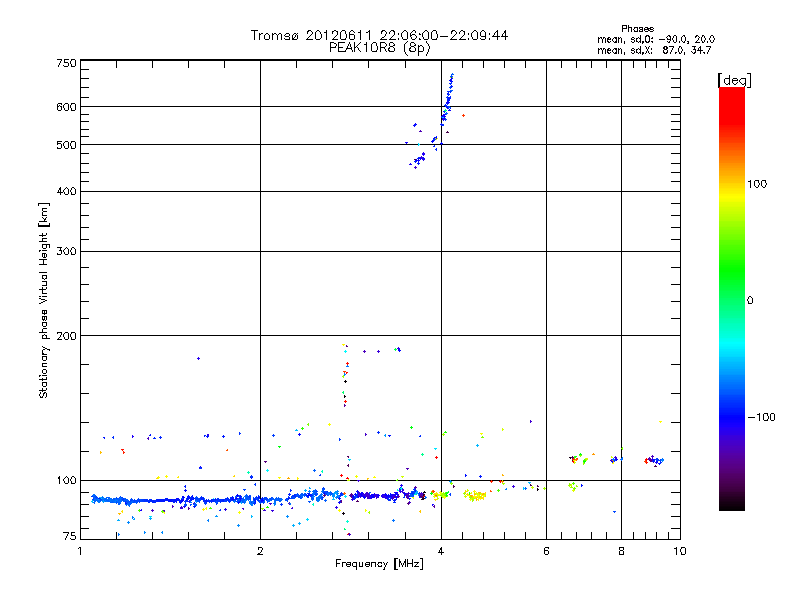This screenshot has height=600, width=800.
Task: Click the green zone of the colorbar
Action: (732, 270)
